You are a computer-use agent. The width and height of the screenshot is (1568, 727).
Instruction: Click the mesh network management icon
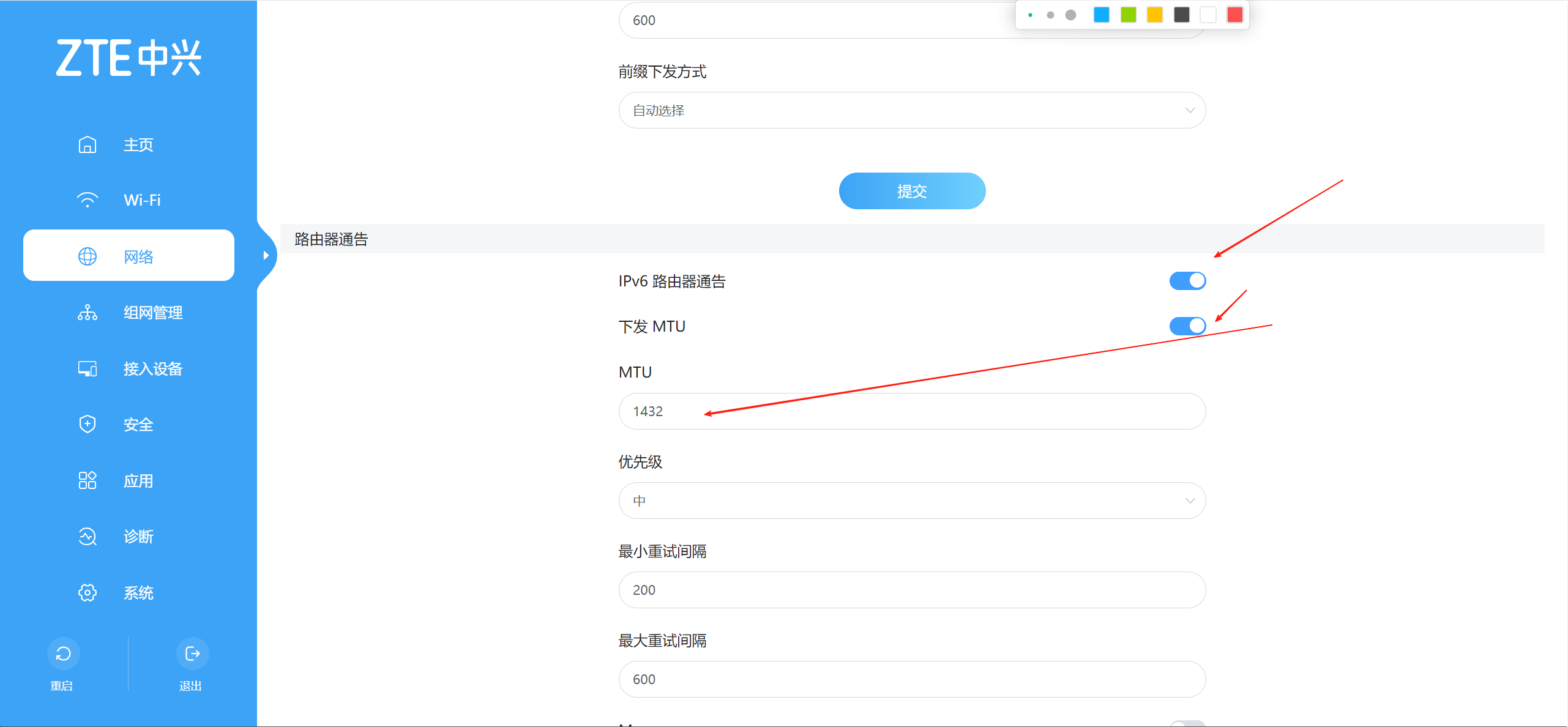pyautogui.click(x=88, y=313)
